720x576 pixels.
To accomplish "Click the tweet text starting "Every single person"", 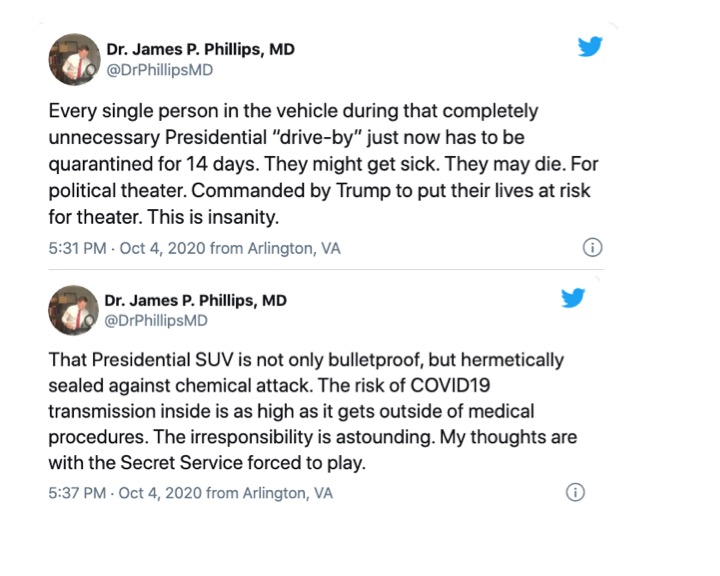I will click(319, 162).
